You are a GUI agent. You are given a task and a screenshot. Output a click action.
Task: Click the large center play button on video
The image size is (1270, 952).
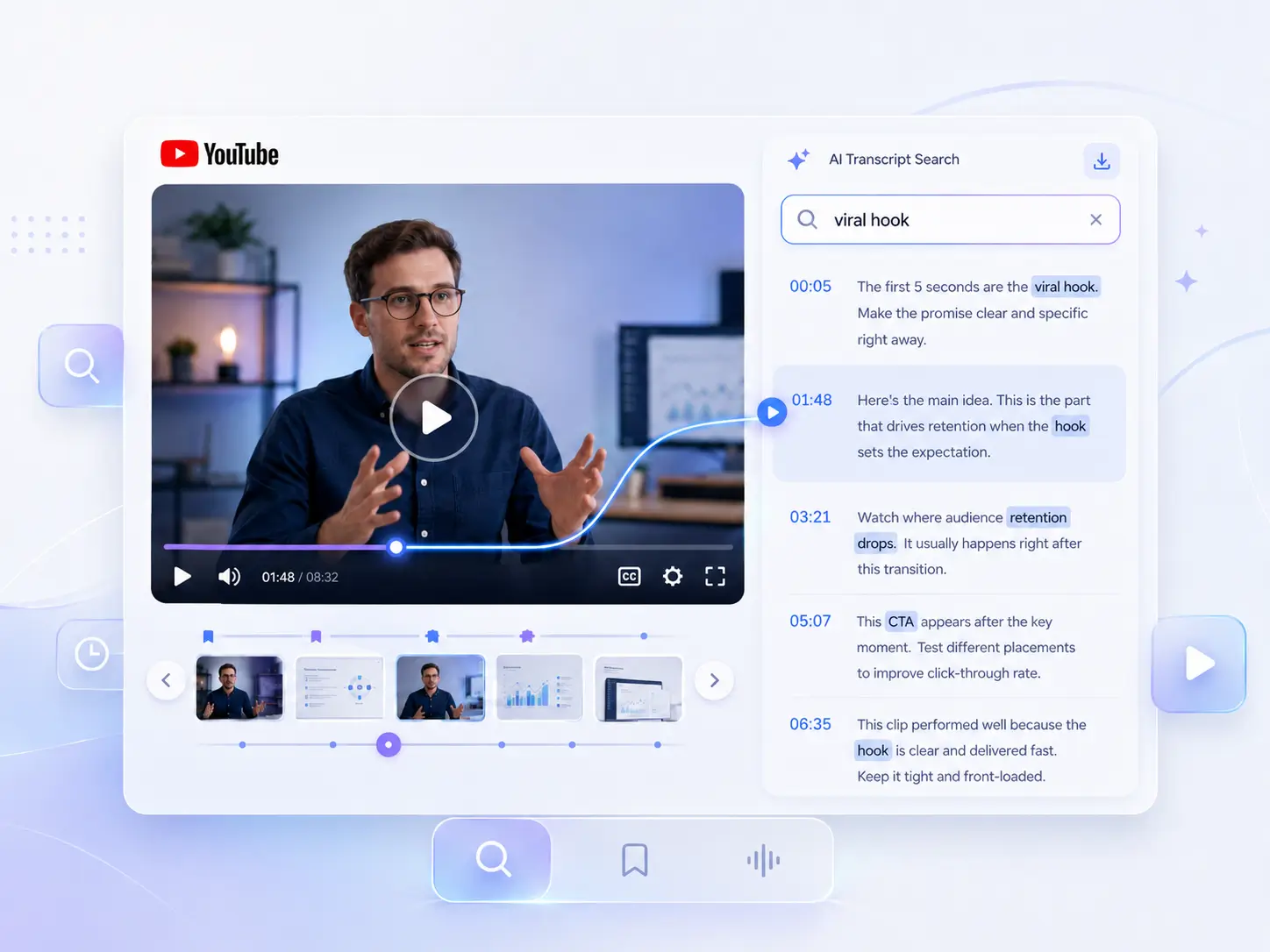pos(433,417)
